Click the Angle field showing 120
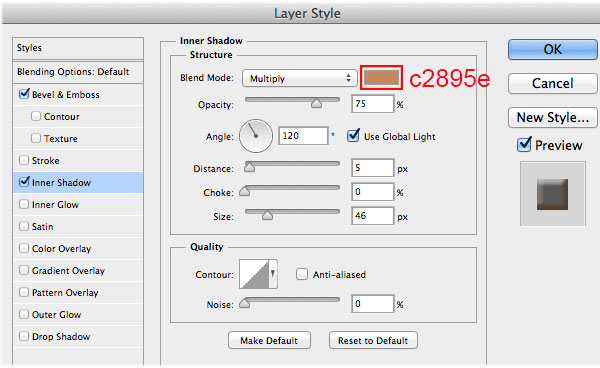 pyautogui.click(x=303, y=136)
